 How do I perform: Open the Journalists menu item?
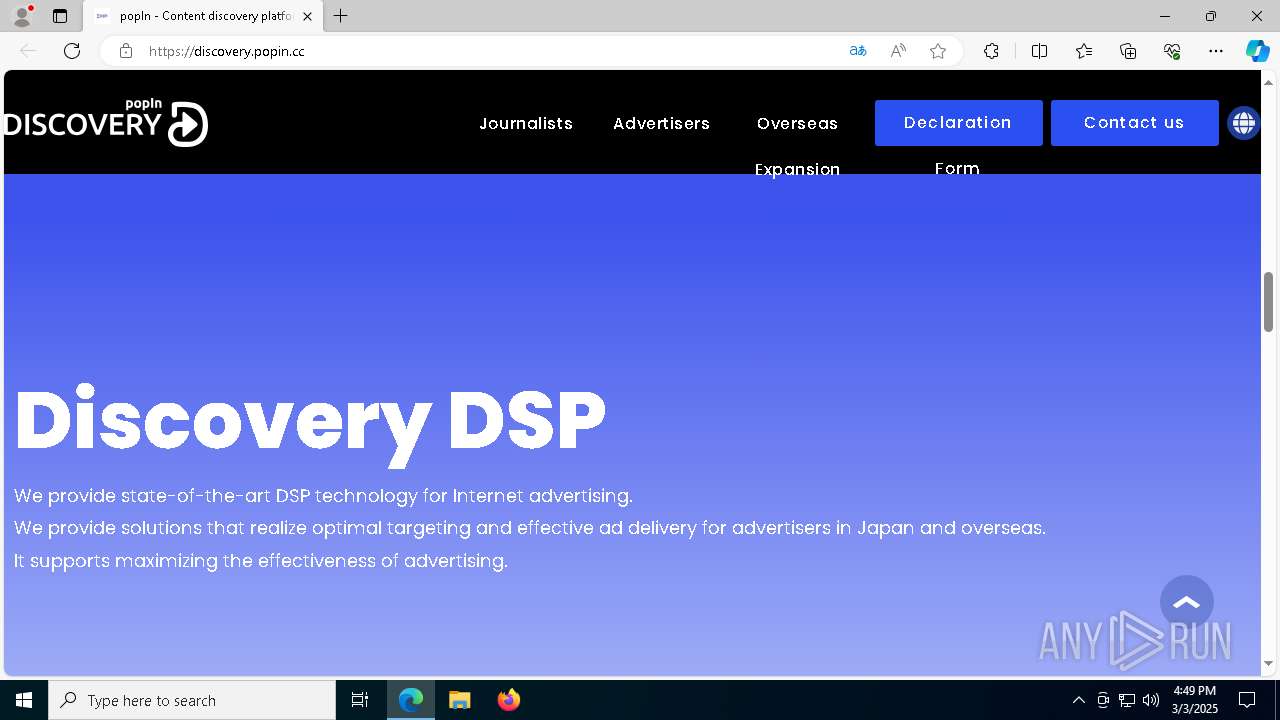(x=526, y=123)
